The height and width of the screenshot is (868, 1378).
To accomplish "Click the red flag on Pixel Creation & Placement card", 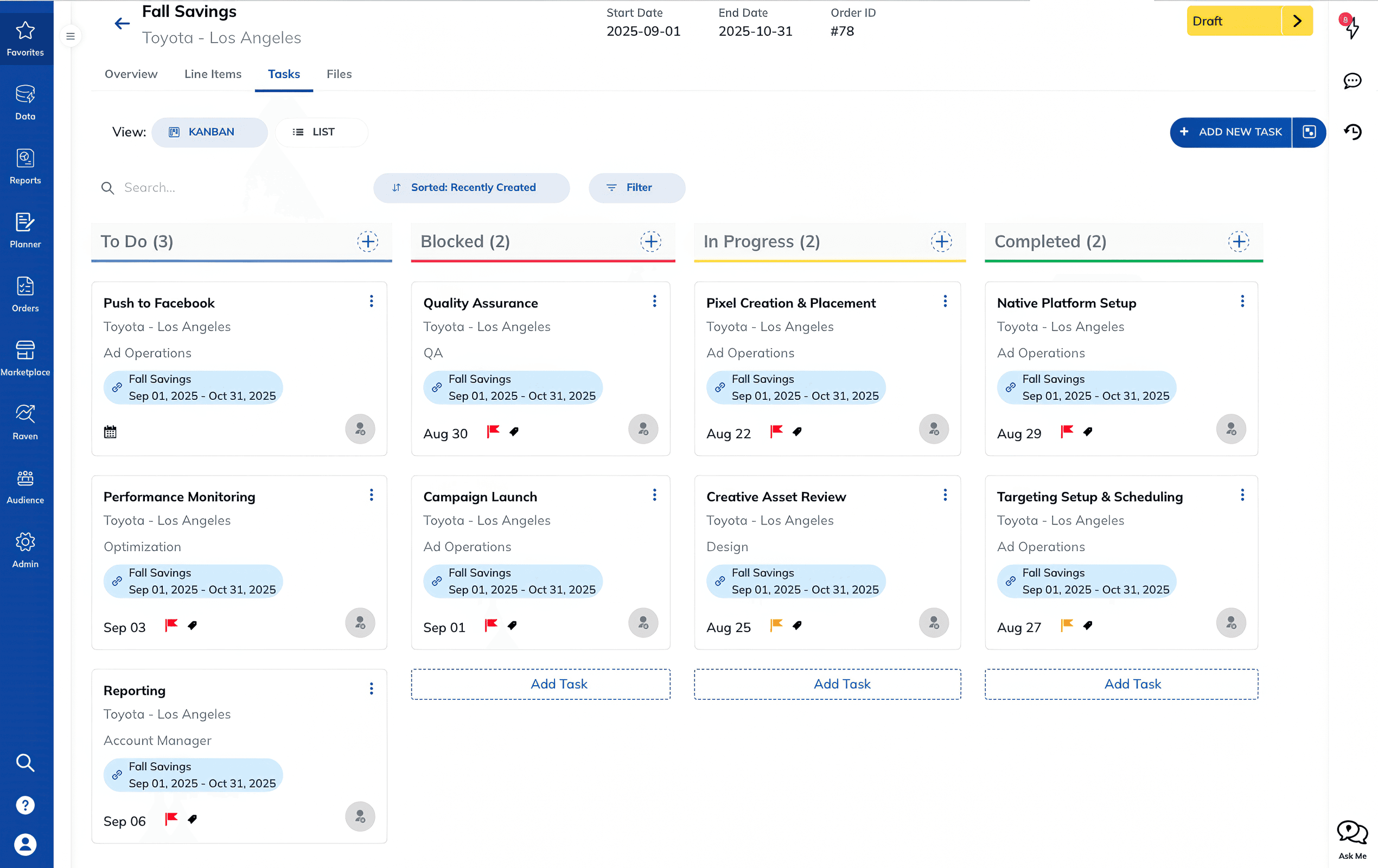I will [776, 431].
